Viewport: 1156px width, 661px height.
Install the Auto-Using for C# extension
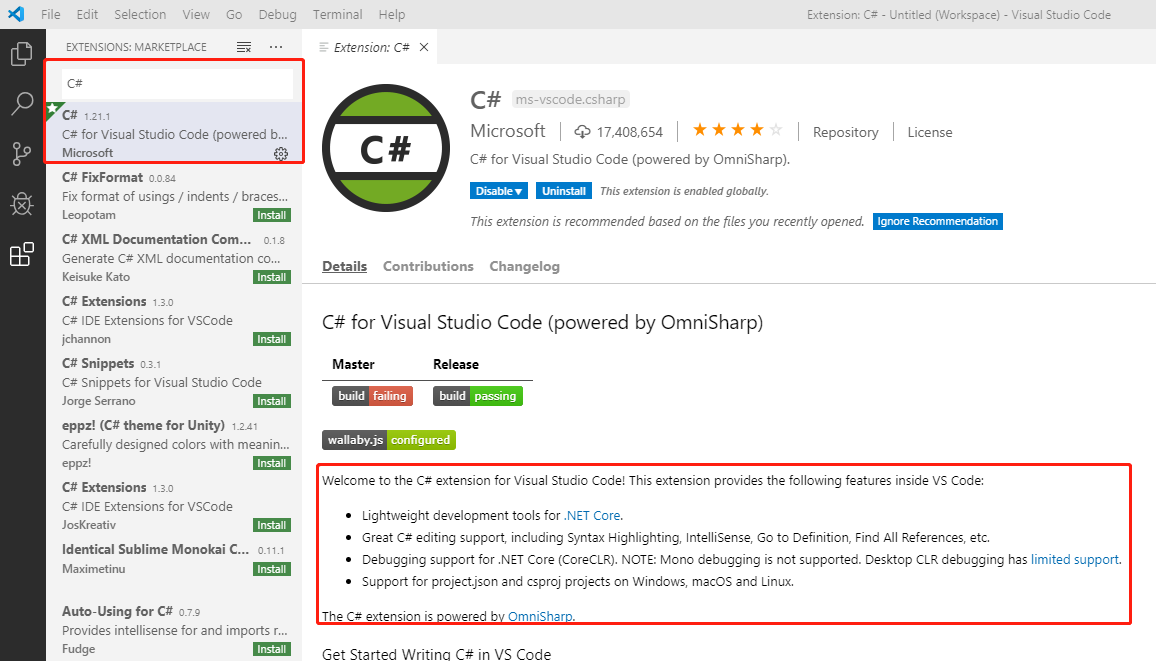272,648
